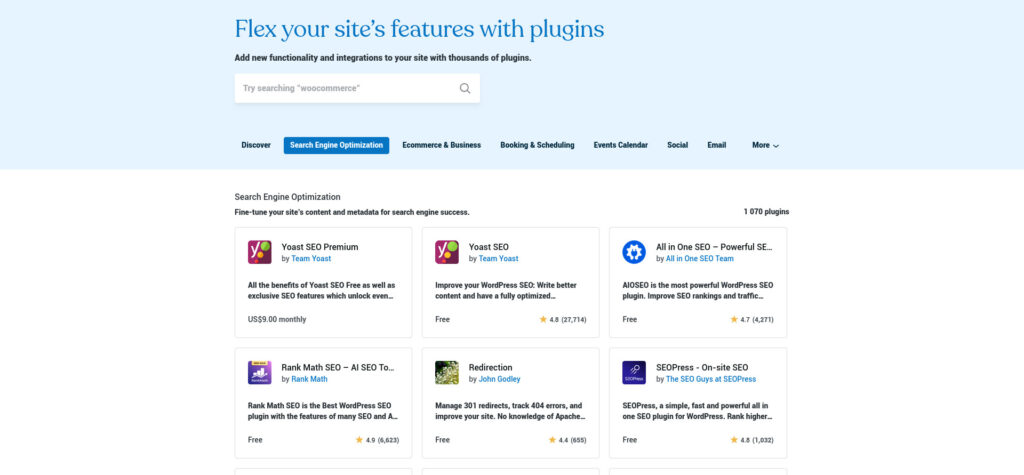Viewport: 1024px width, 475px height.
Task: Open the Ecommerce & Business category
Action: pyautogui.click(x=441, y=145)
